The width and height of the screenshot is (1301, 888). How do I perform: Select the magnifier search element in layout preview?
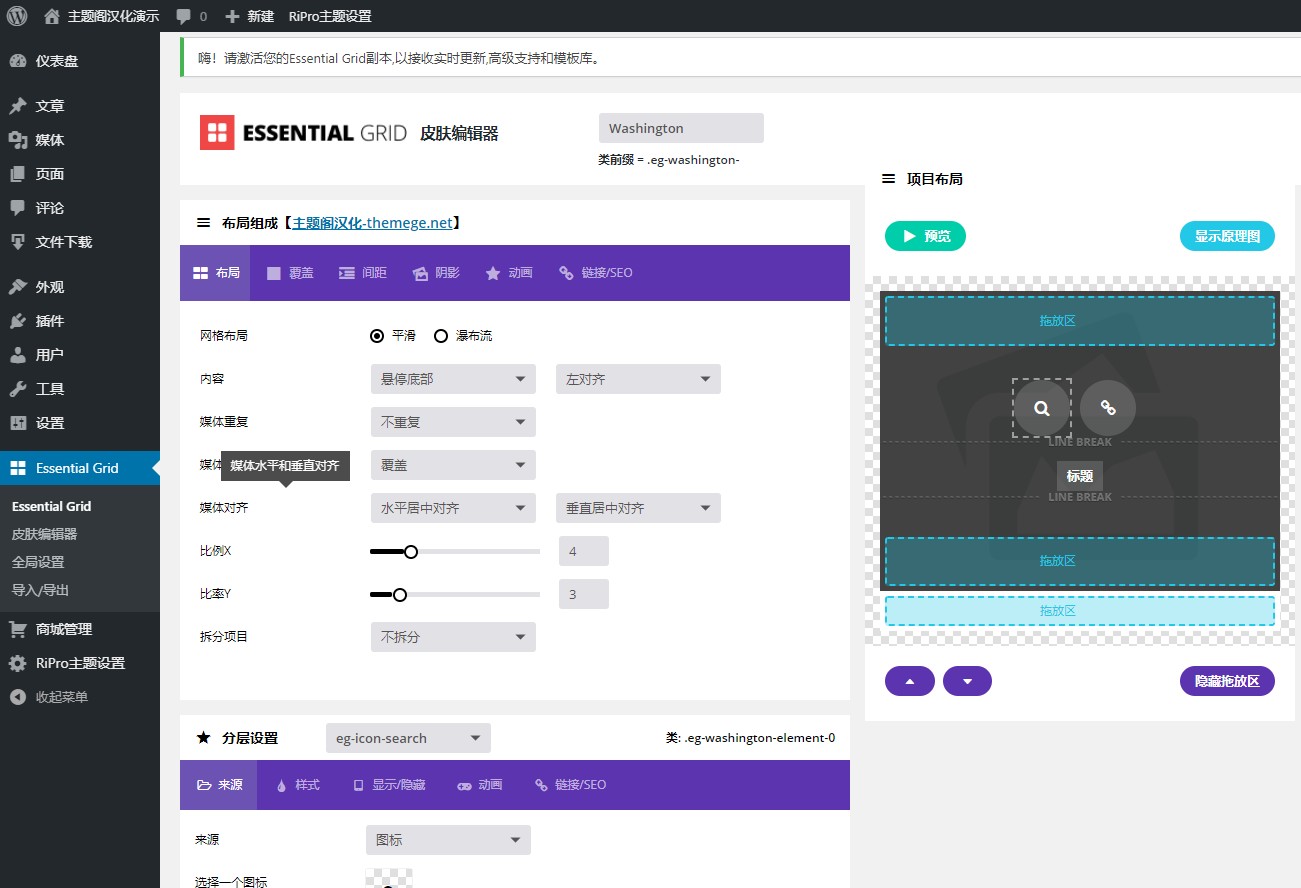1042,408
